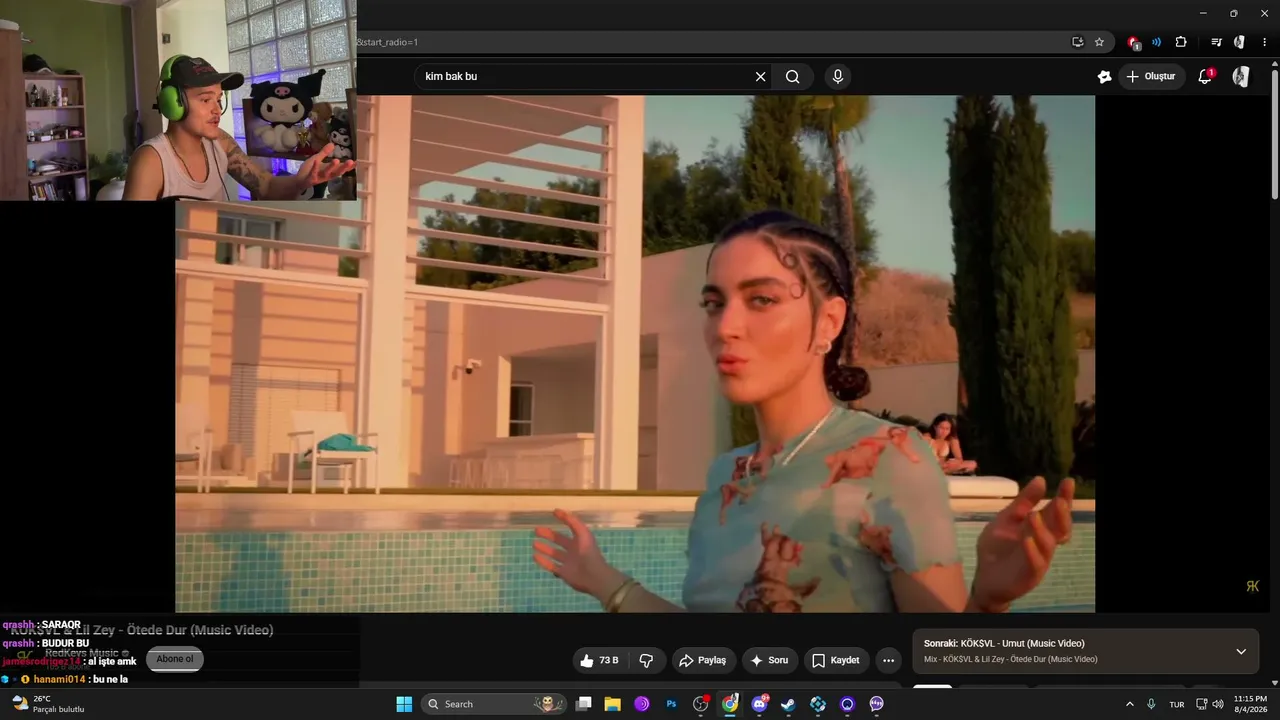The height and width of the screenshot is (720, 1280).
Task: Bookmark this page with star icon
Action: 1099,42
